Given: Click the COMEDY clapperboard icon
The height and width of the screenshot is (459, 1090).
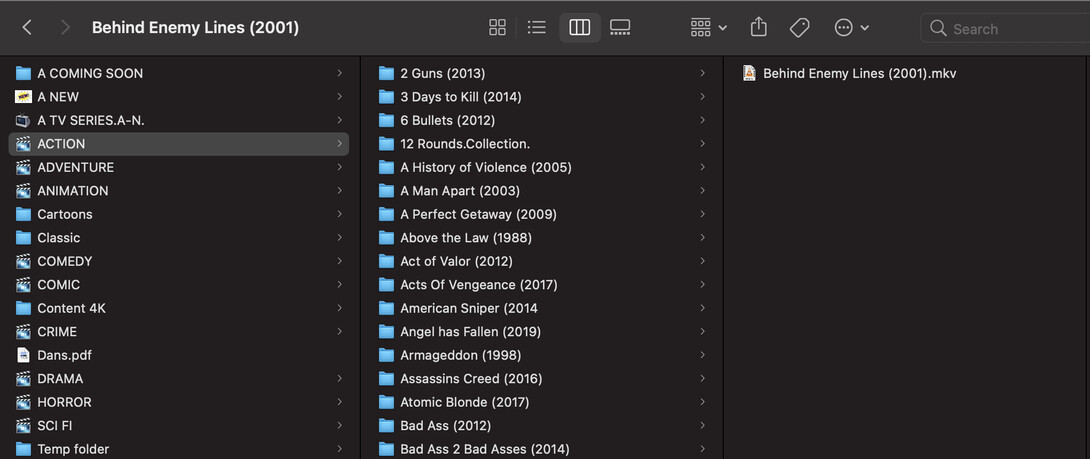Looking at the screenshot, I should tap(24, 261).
